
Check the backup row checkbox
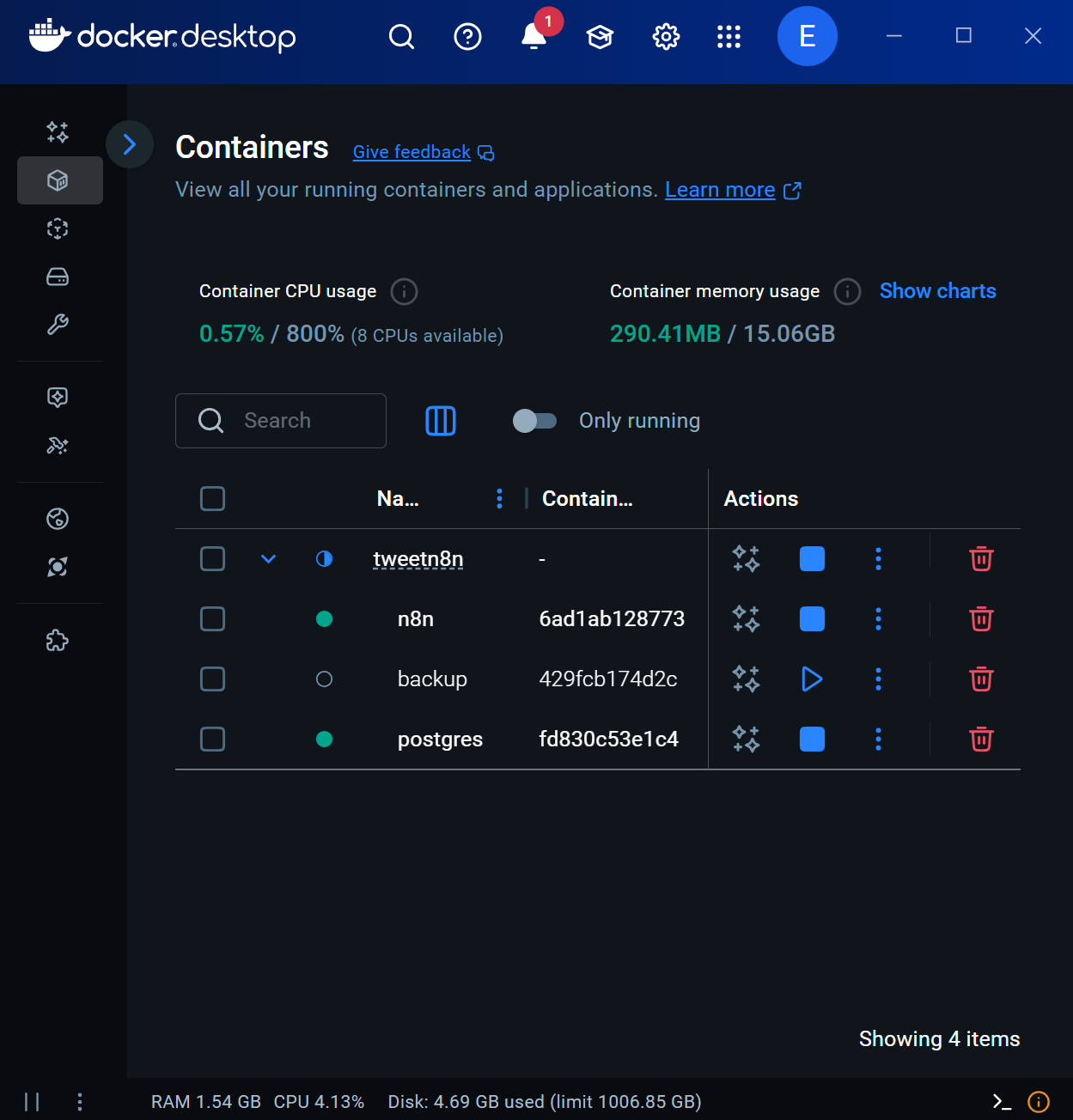coord(212,679)
